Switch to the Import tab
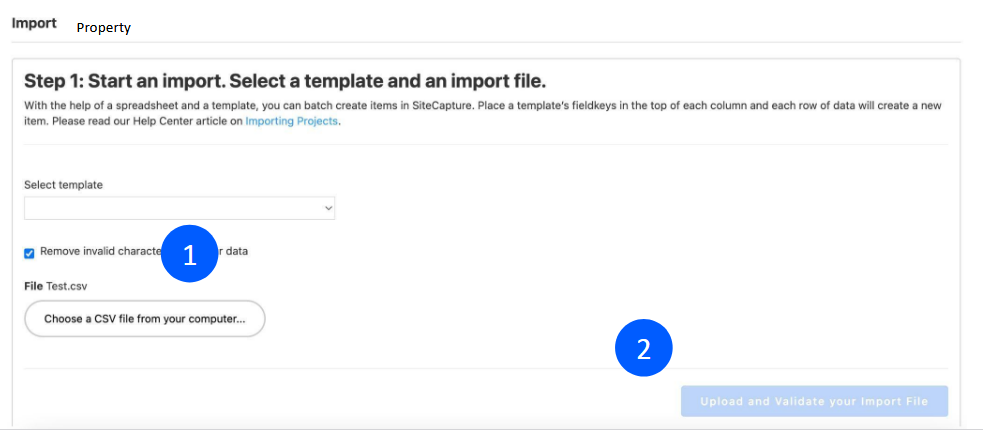983x430 pixels. (34, 22)
